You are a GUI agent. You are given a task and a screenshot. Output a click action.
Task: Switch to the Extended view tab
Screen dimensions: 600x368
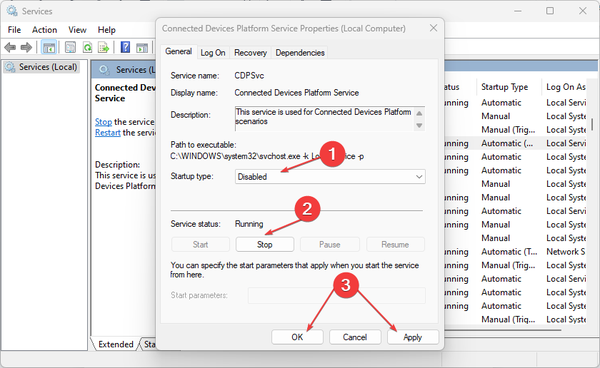(116, 344)
